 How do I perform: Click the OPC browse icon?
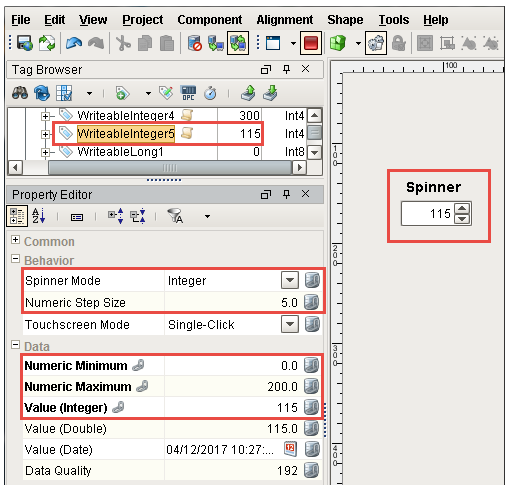(188, 93)
